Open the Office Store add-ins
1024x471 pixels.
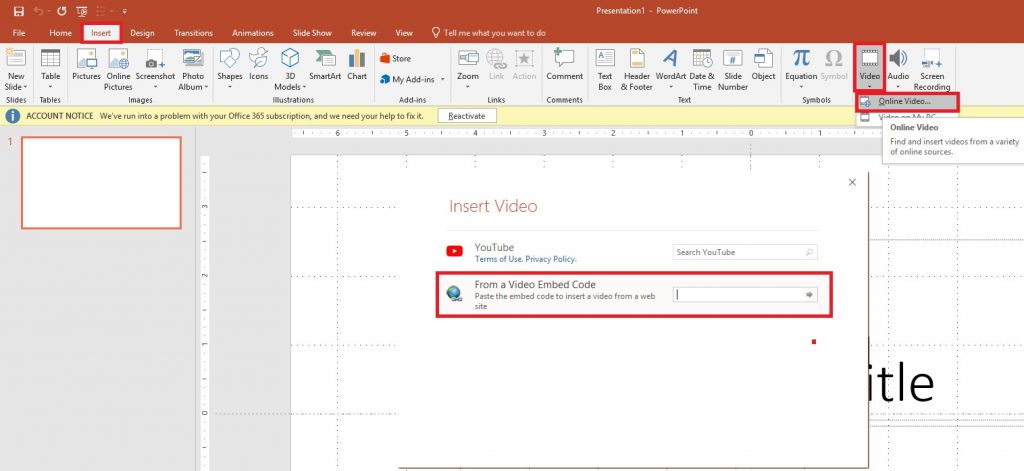coord(396,59)
